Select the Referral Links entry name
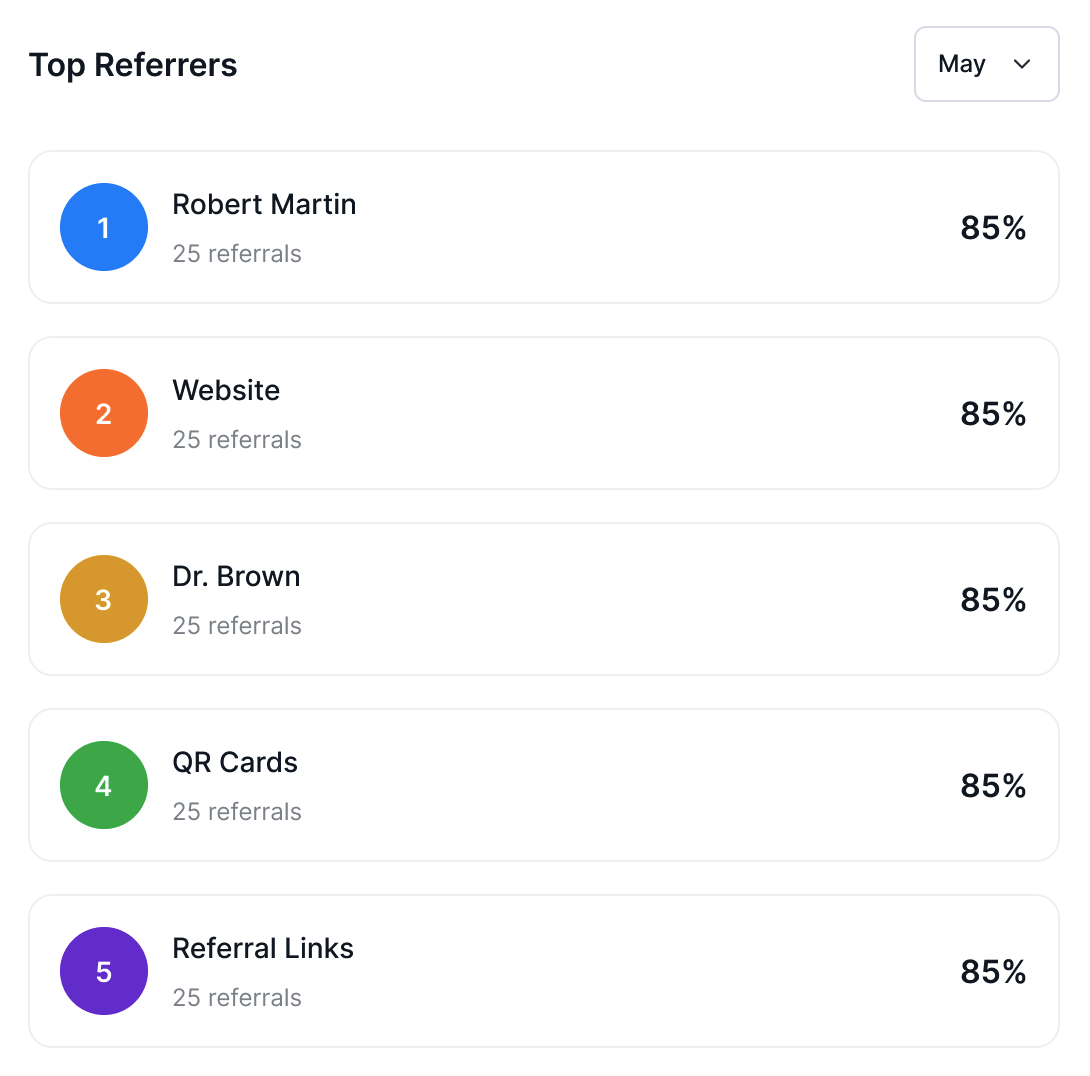 pos(263,948)
